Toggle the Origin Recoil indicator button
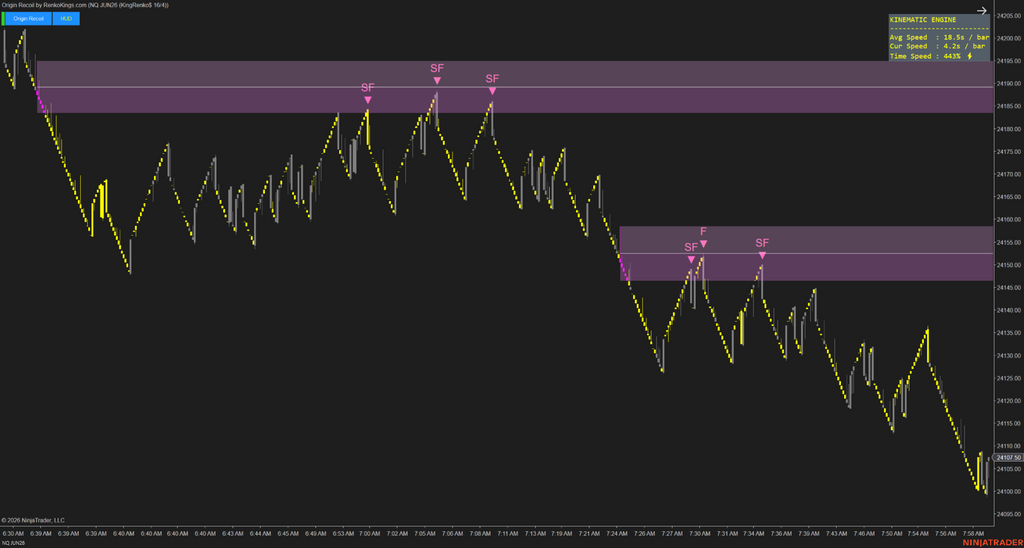This screenshot has height=548, width=1024. point(28,19)
